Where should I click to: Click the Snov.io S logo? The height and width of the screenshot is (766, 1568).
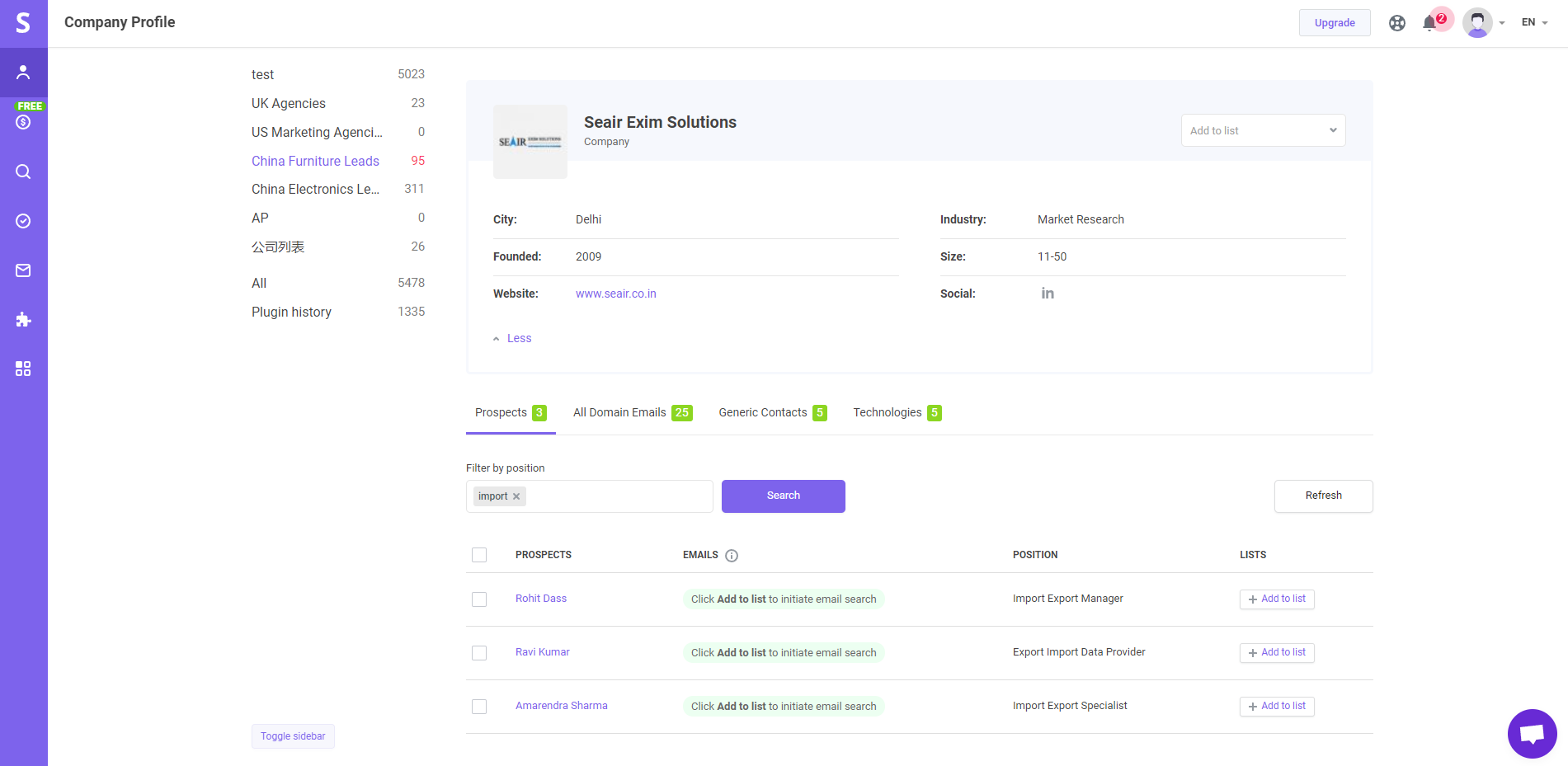pos(23,23)
